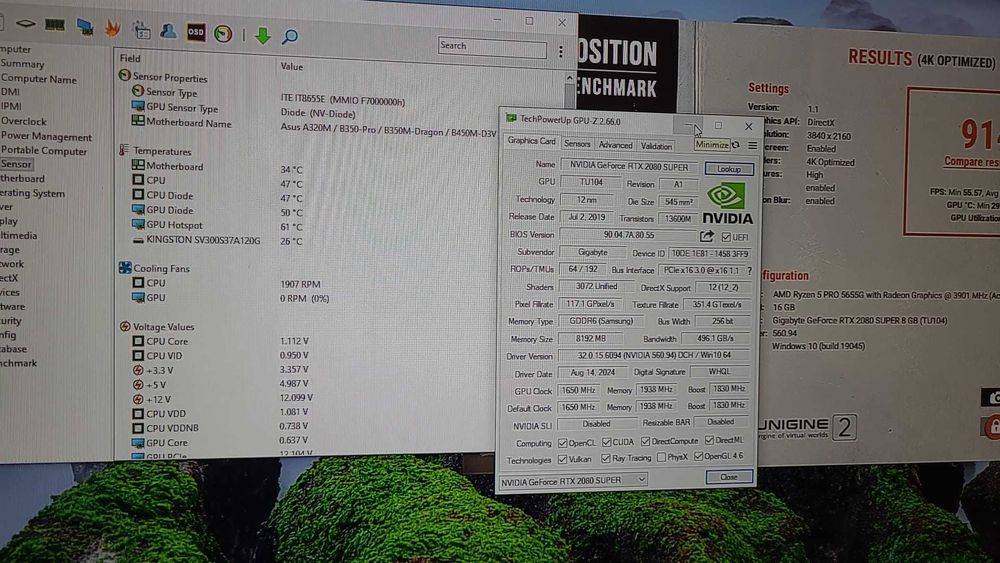Viewport: 1000px width, 563px height.
Task: Select Computer Name in AIDA64 tree
Action: click(38, 79)
